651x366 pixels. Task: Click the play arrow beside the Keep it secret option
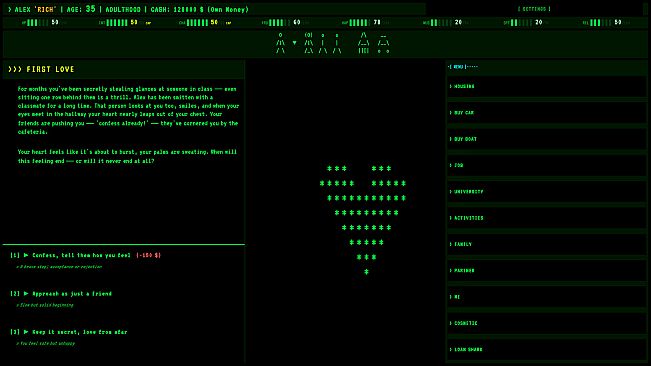(26, 332)
